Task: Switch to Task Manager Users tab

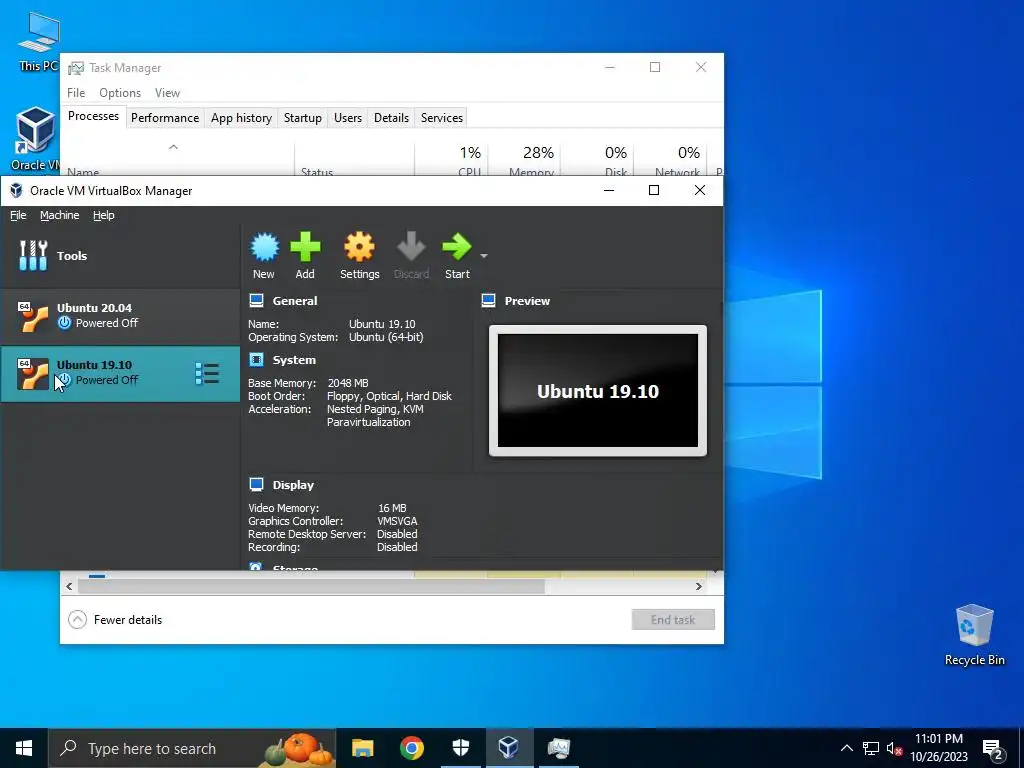Action: 347,118
